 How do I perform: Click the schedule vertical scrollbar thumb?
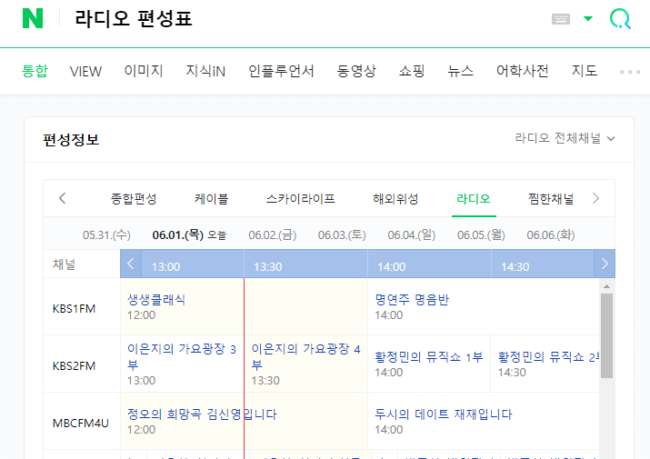click(x=606, y=336)
